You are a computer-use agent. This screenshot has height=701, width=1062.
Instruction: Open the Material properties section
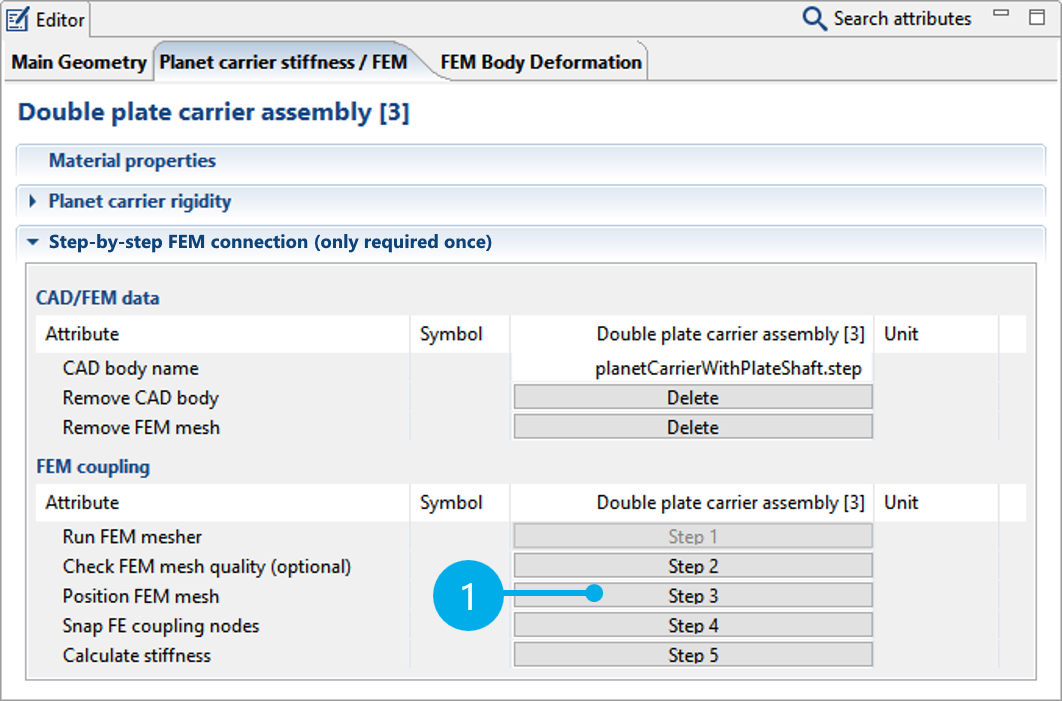tap(132, 160)
